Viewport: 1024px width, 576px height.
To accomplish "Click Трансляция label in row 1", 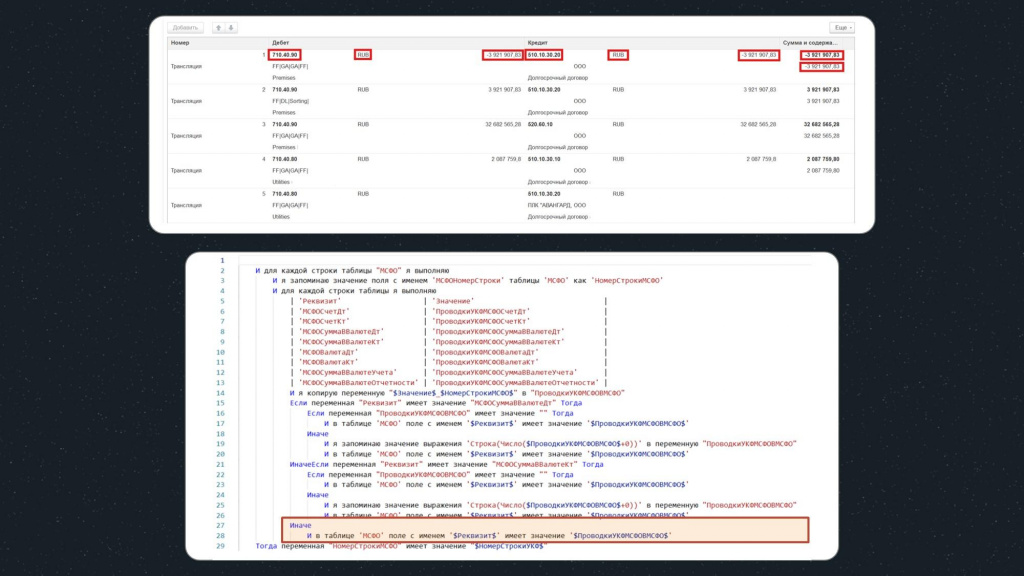I will [x=186, y=67].
